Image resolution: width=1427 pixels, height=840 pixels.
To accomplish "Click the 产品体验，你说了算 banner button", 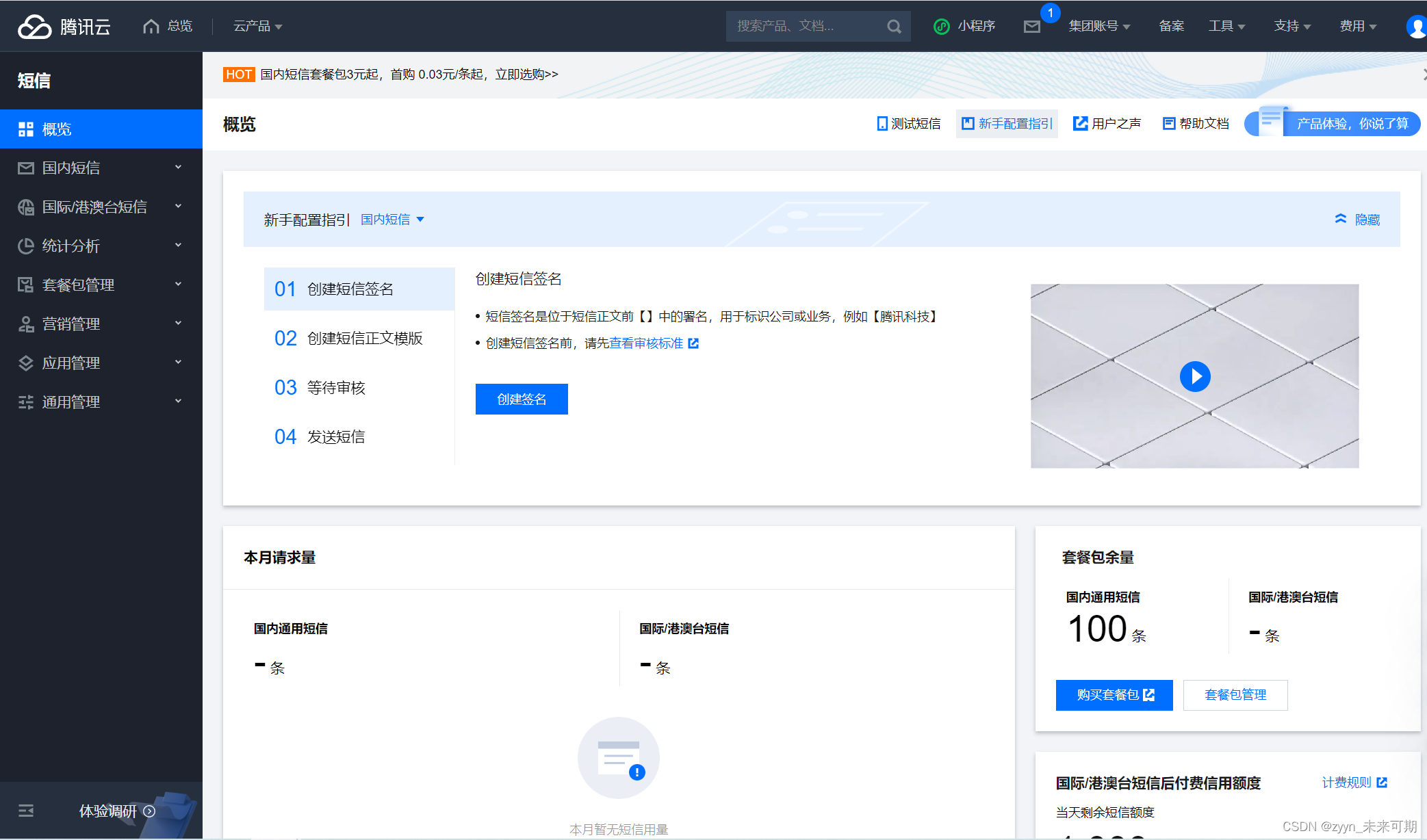I will [1333, 123].
